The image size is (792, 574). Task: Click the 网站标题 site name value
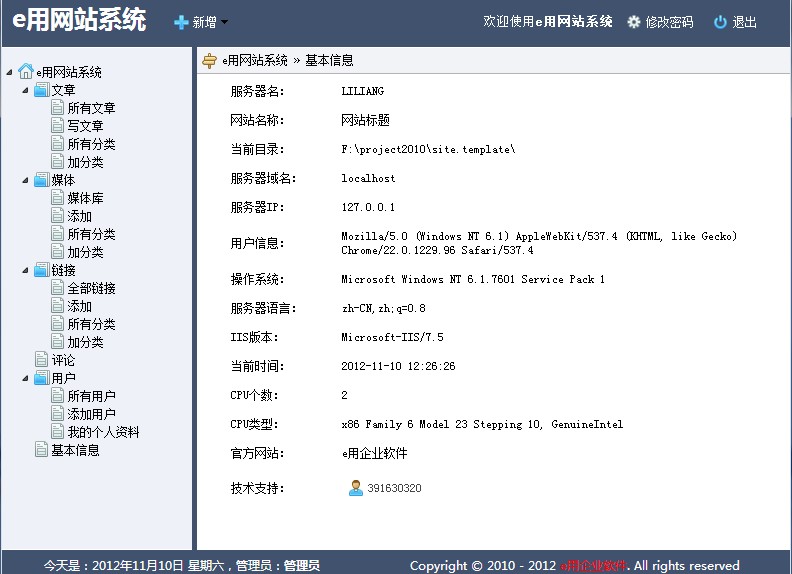(366, 120)
